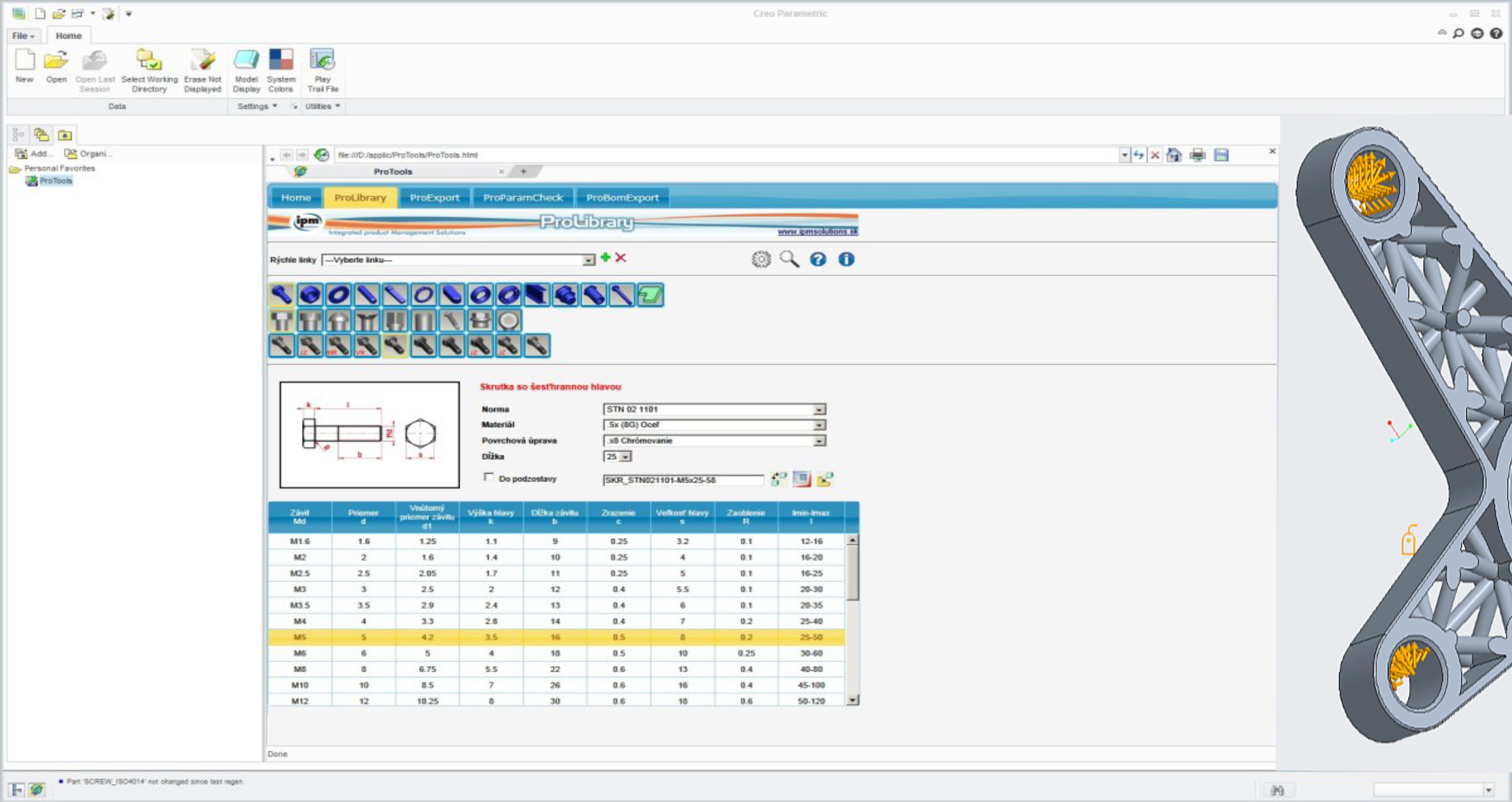Expand the Rýchle linky dropdown
This screenshot has height=802, width=1512.
[588, 260]
